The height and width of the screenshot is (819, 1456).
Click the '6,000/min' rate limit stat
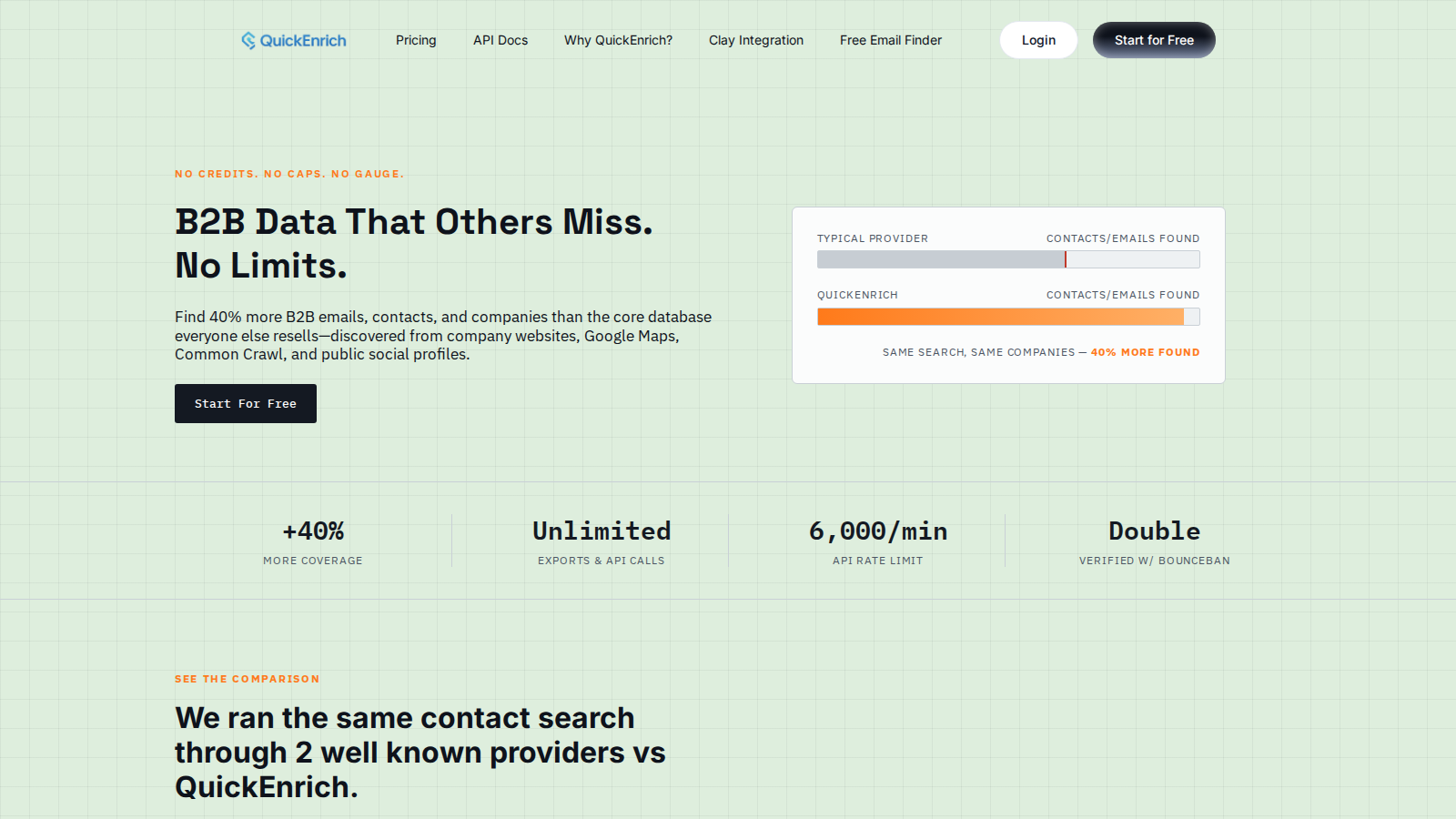tap(878, 531)
